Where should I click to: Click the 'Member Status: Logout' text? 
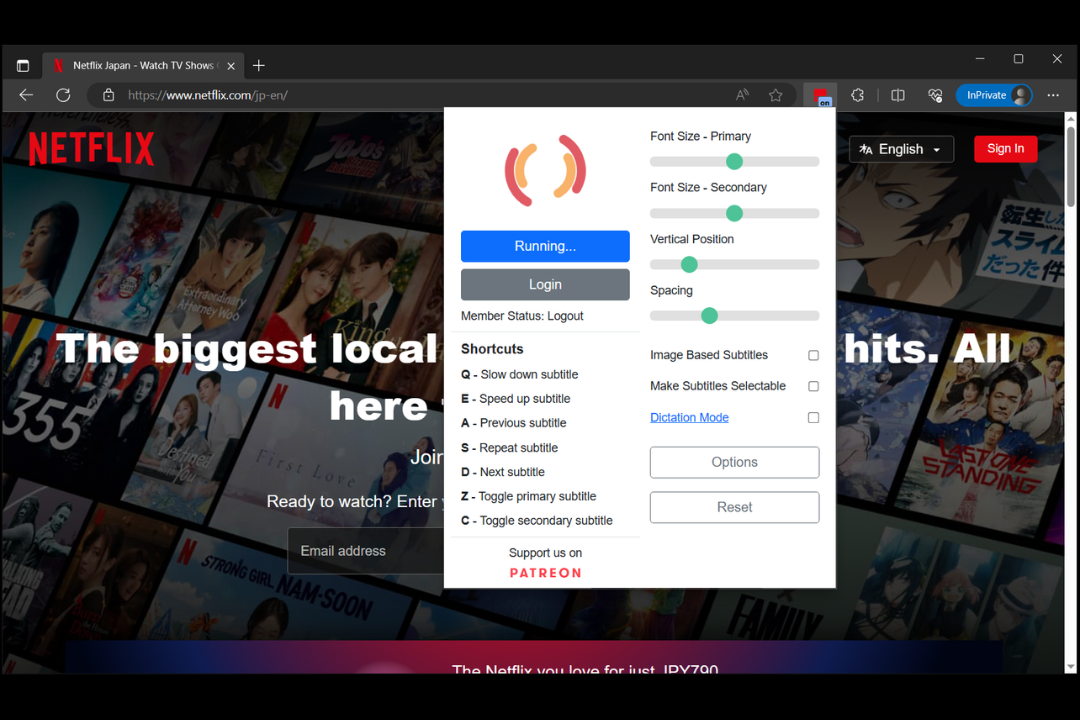pyautogui.click(x=522, y=316)
